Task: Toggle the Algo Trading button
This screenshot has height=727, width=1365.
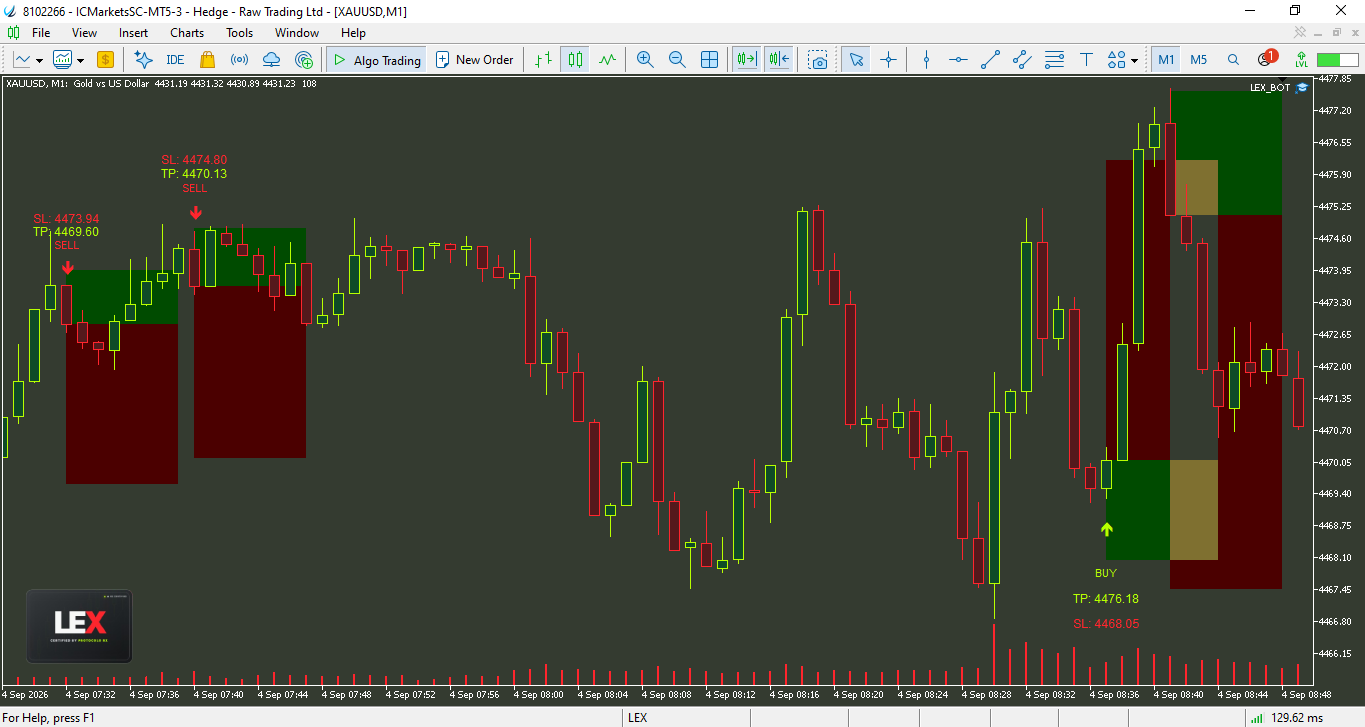Action: 377,60
